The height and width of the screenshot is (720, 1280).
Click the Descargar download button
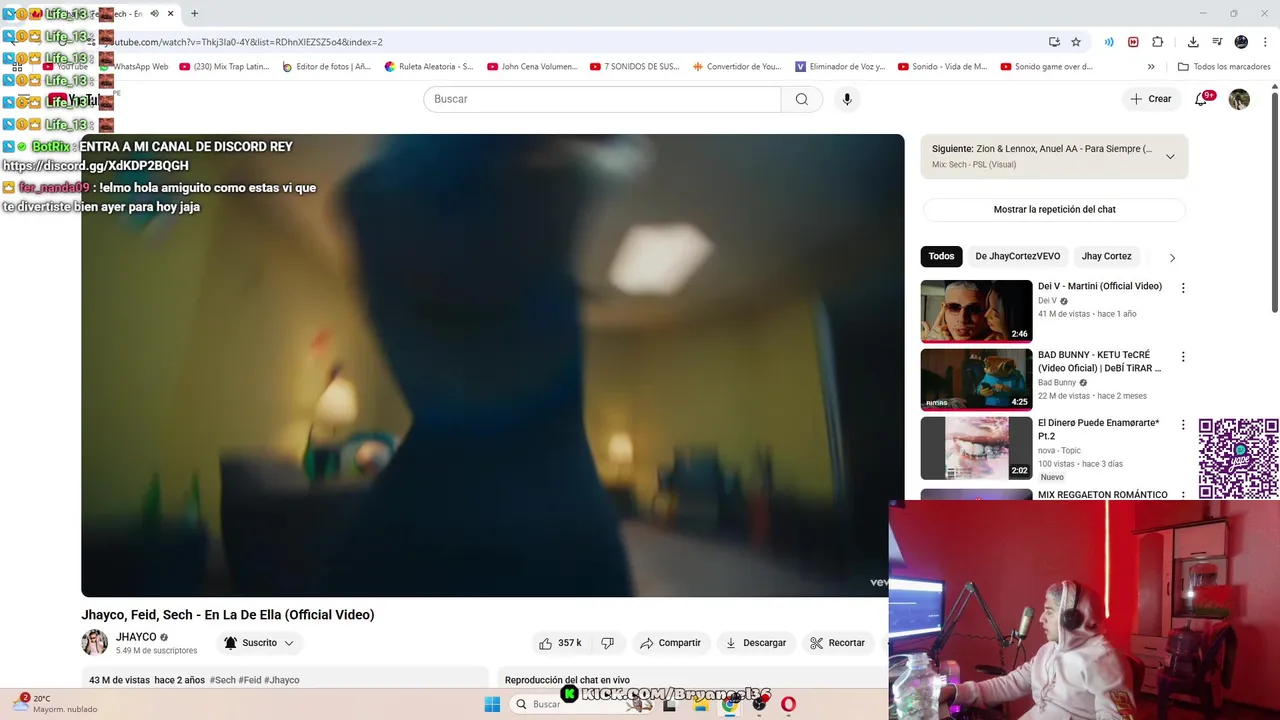755,643
